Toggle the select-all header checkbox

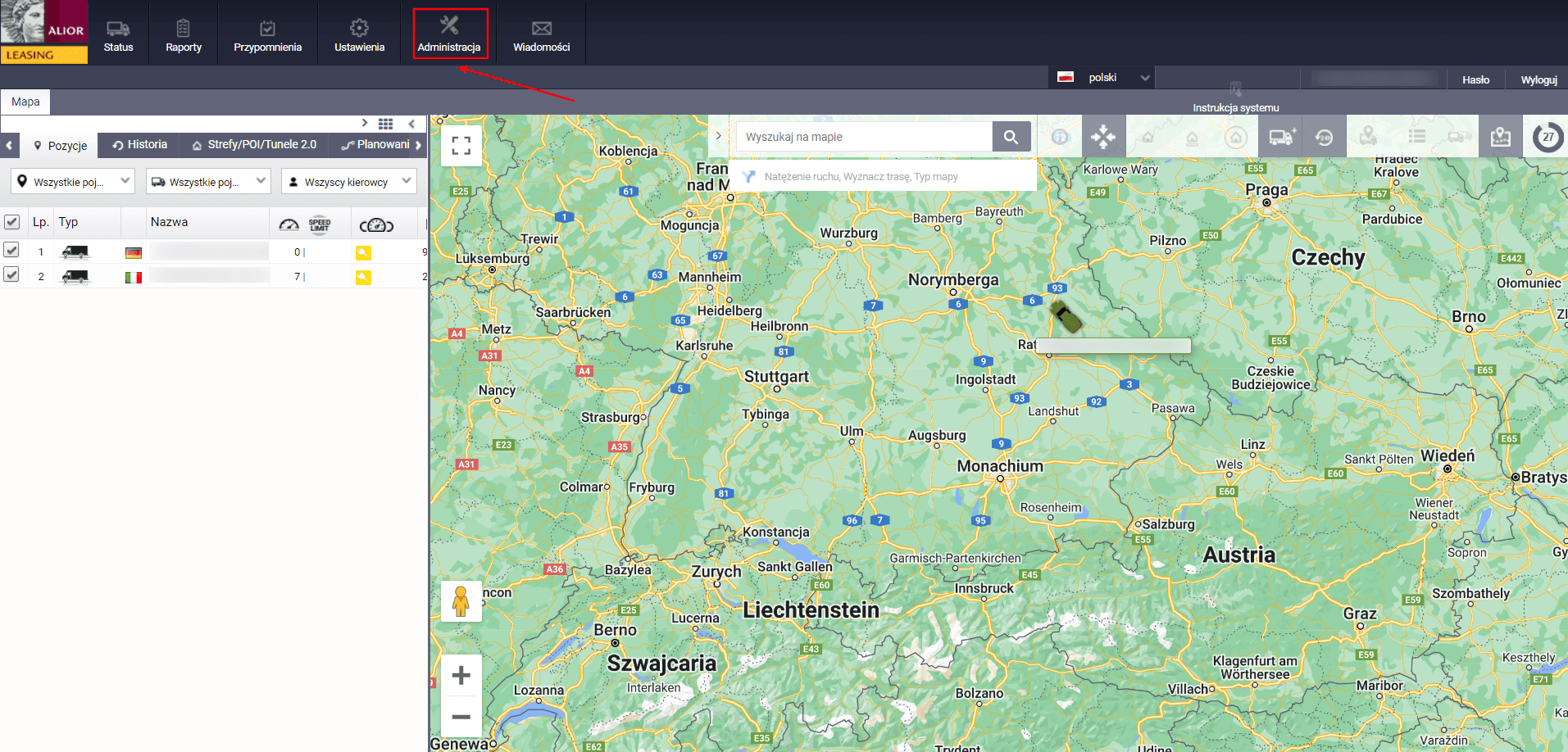coord(11,222)
